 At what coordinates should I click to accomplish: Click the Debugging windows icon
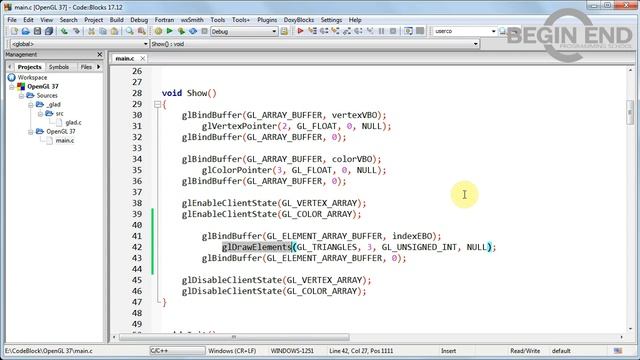click(408, 31)
